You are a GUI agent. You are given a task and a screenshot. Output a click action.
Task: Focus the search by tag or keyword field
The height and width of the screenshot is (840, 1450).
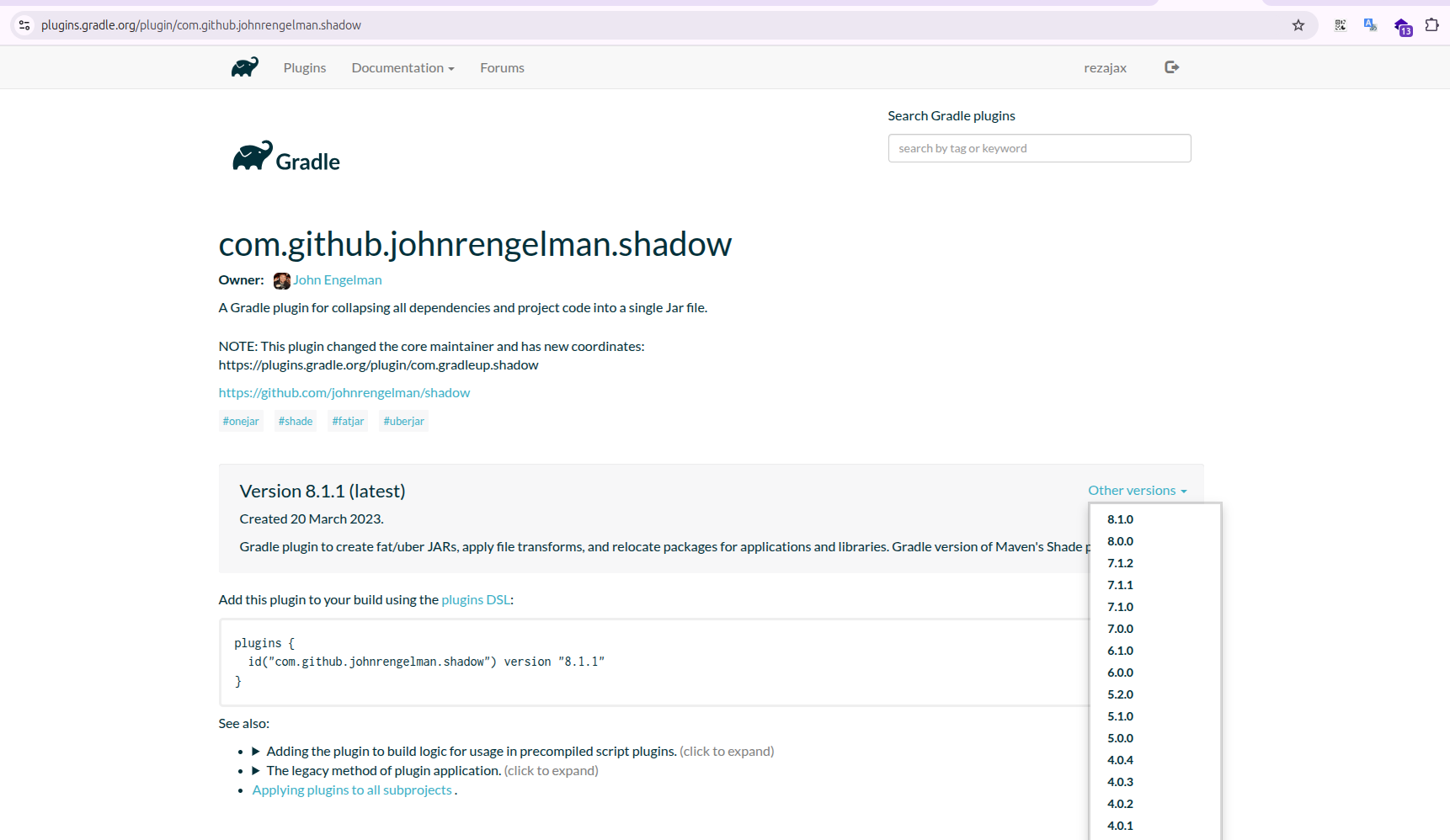(1039, 148)
